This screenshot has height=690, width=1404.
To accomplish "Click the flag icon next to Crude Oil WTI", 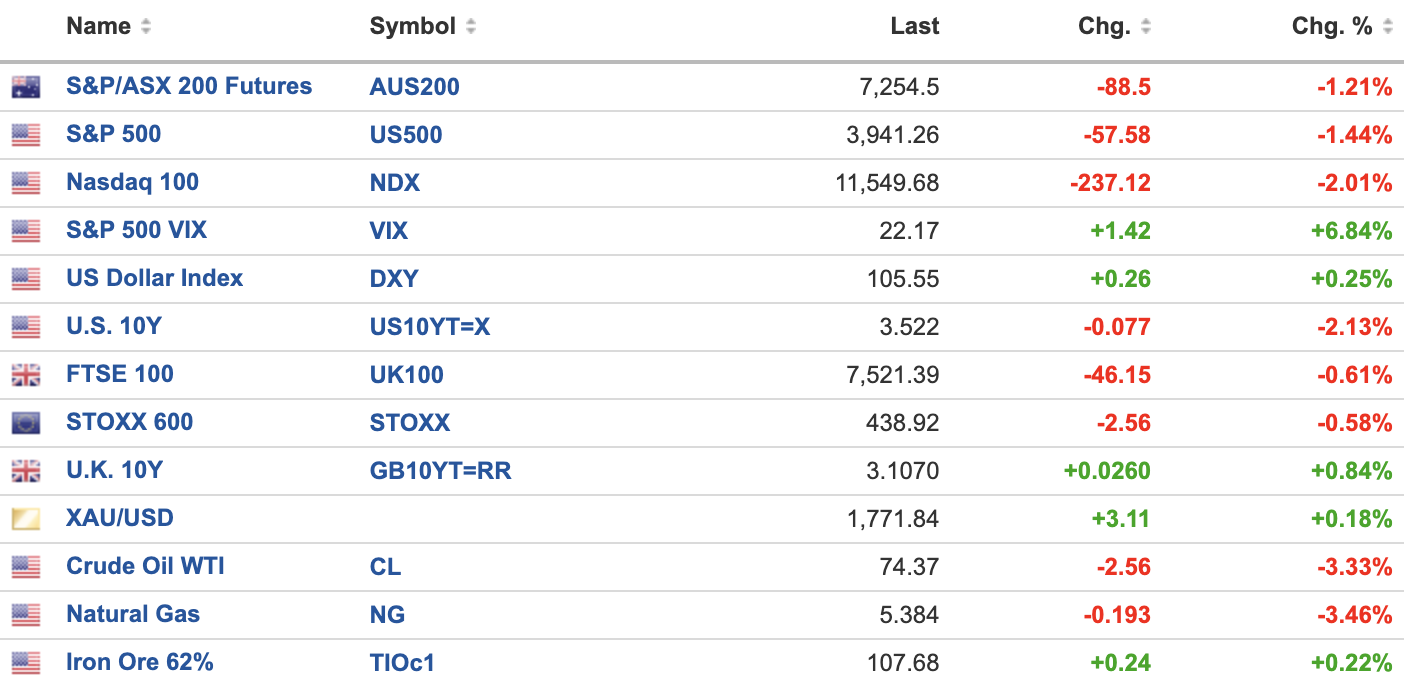I will [x=26, y=567].
